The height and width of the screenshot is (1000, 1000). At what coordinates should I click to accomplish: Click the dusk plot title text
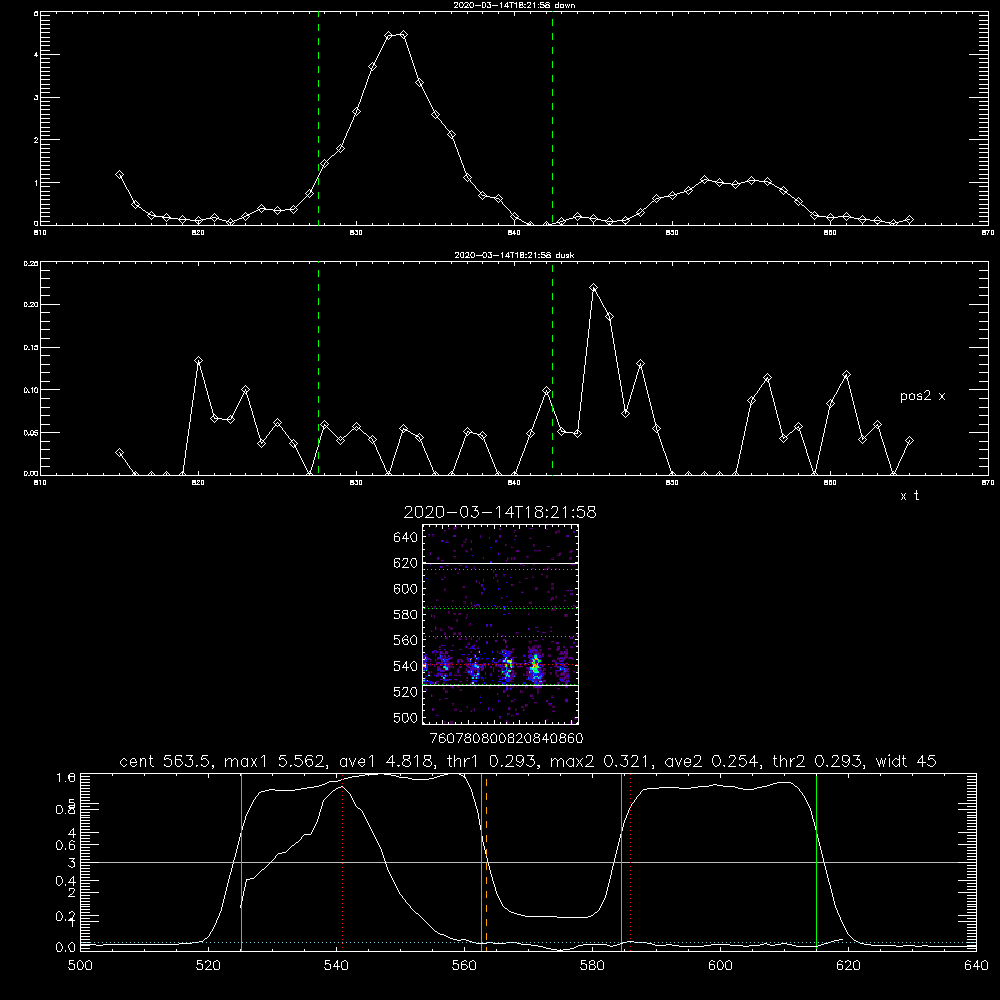[x=514, y=255]
